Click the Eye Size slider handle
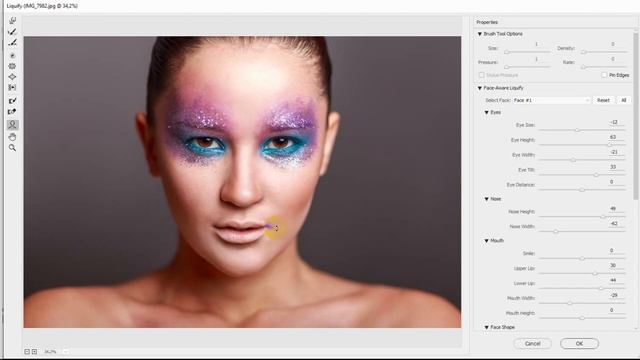 [577, 130]
